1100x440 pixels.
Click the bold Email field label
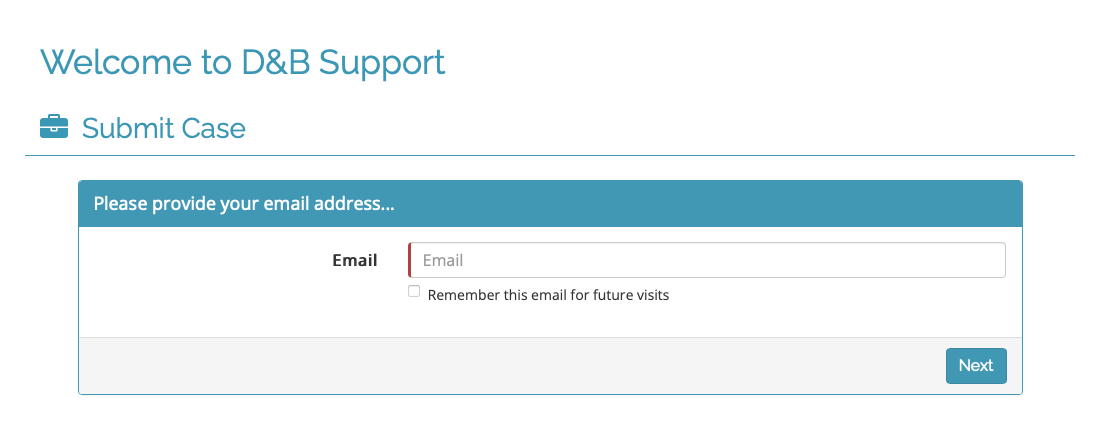tap(355, 260)
